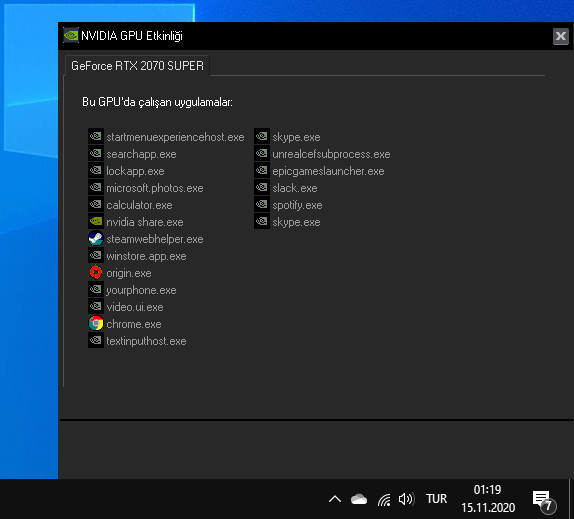Click the icon beside unrealcefsubprocess.exe
Viewport: 574px width, 519px height.
pos(262,153)
